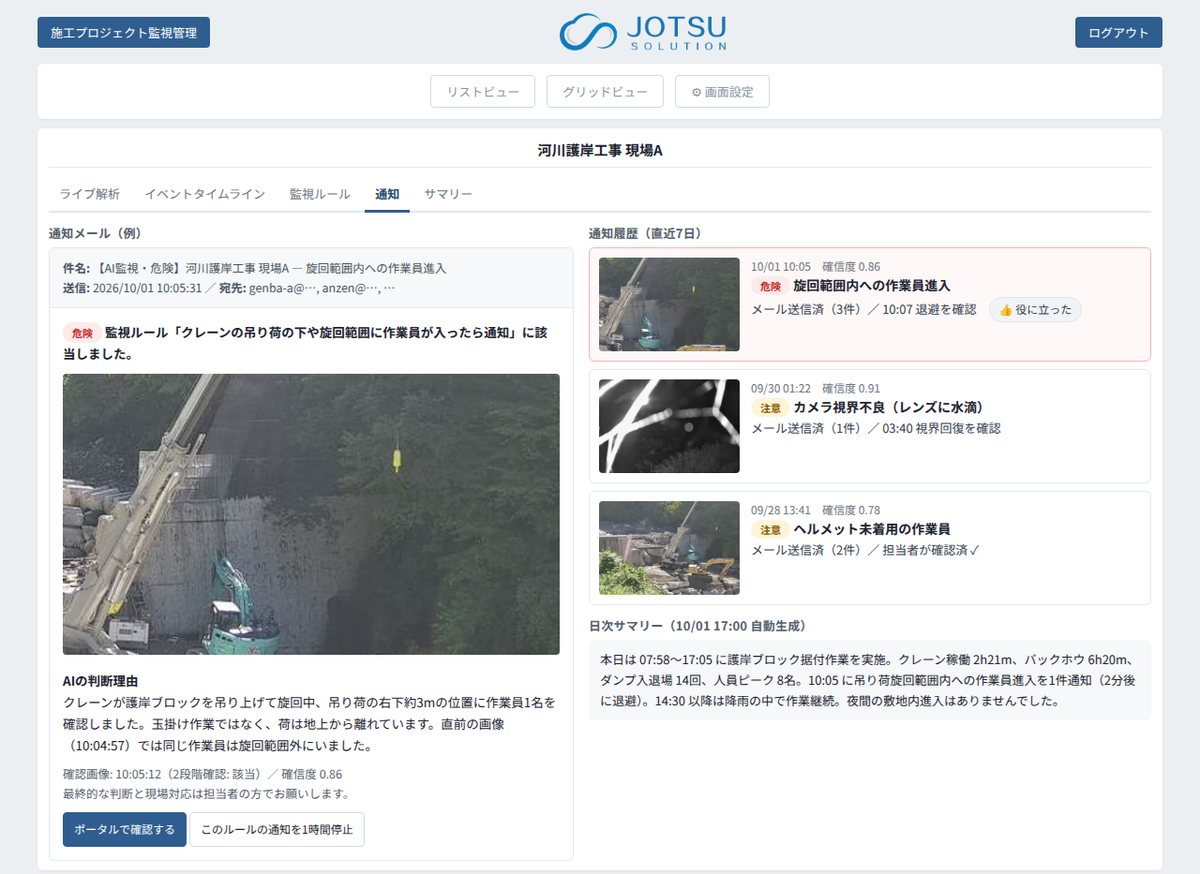Click the title カメラ視界不良（レンズに水滴）

coord(892,408)
